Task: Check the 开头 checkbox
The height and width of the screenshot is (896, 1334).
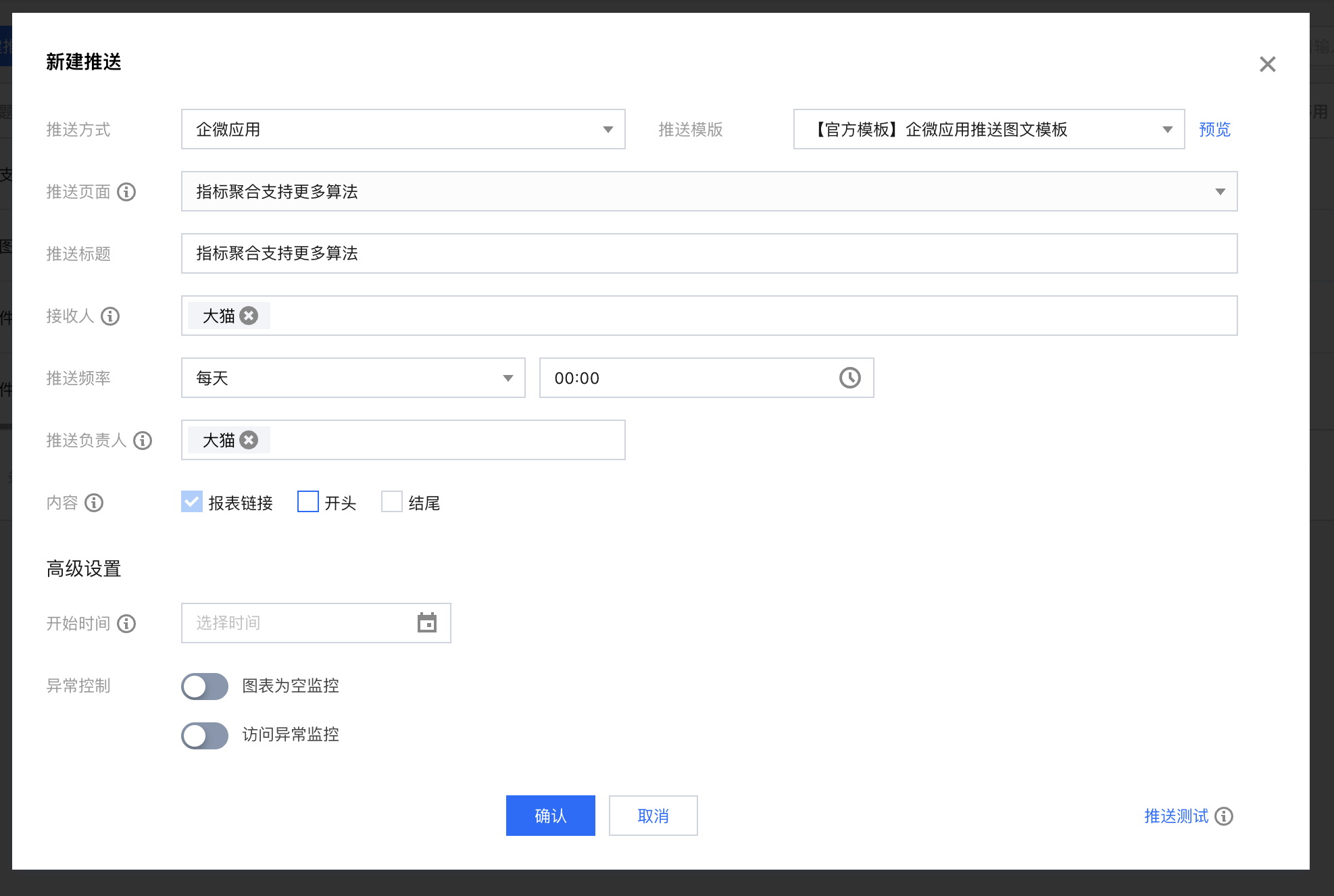Action: tap(308, 502)
